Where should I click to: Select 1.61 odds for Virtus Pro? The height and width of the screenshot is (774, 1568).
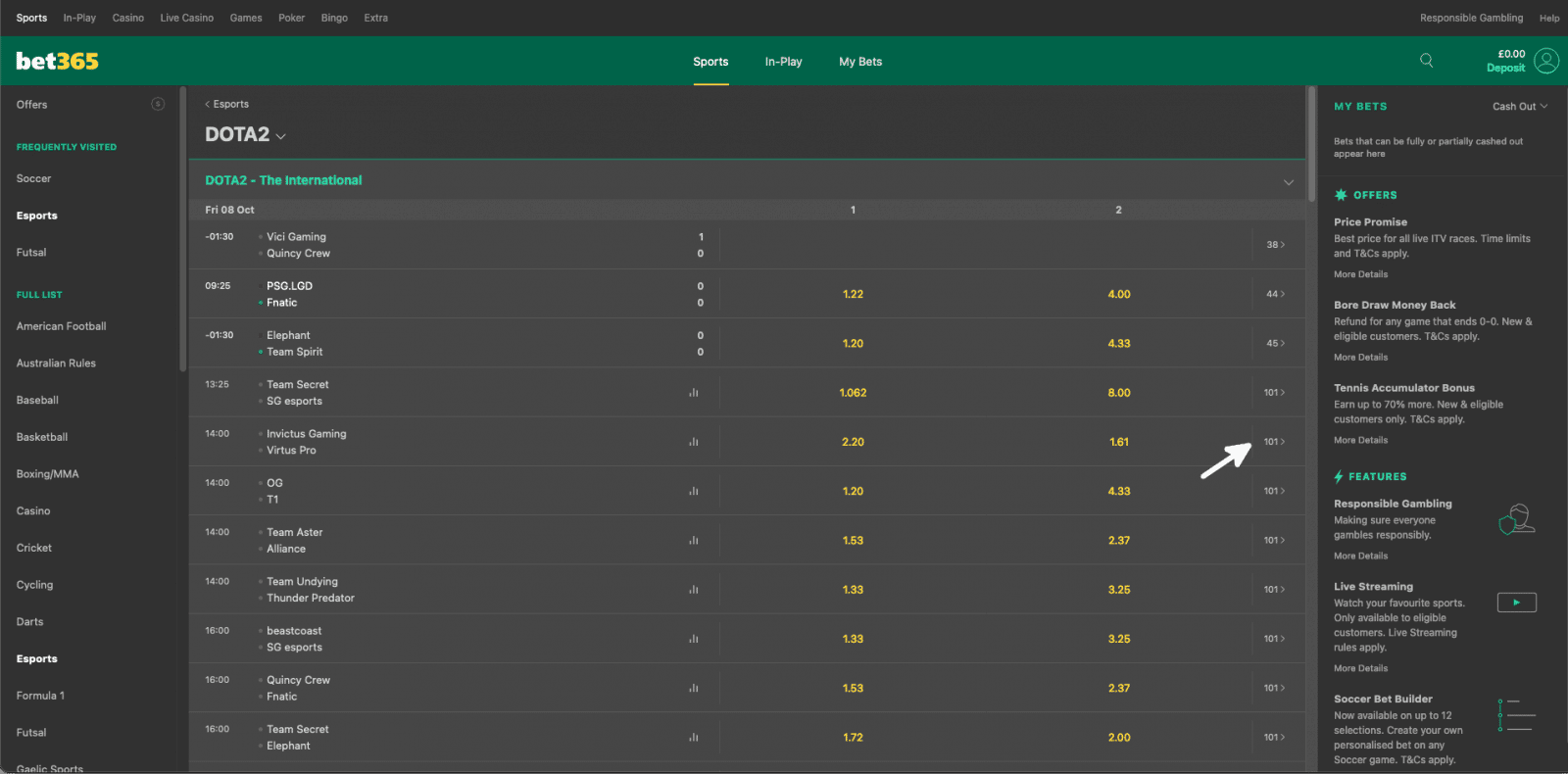pos(1119,442)
